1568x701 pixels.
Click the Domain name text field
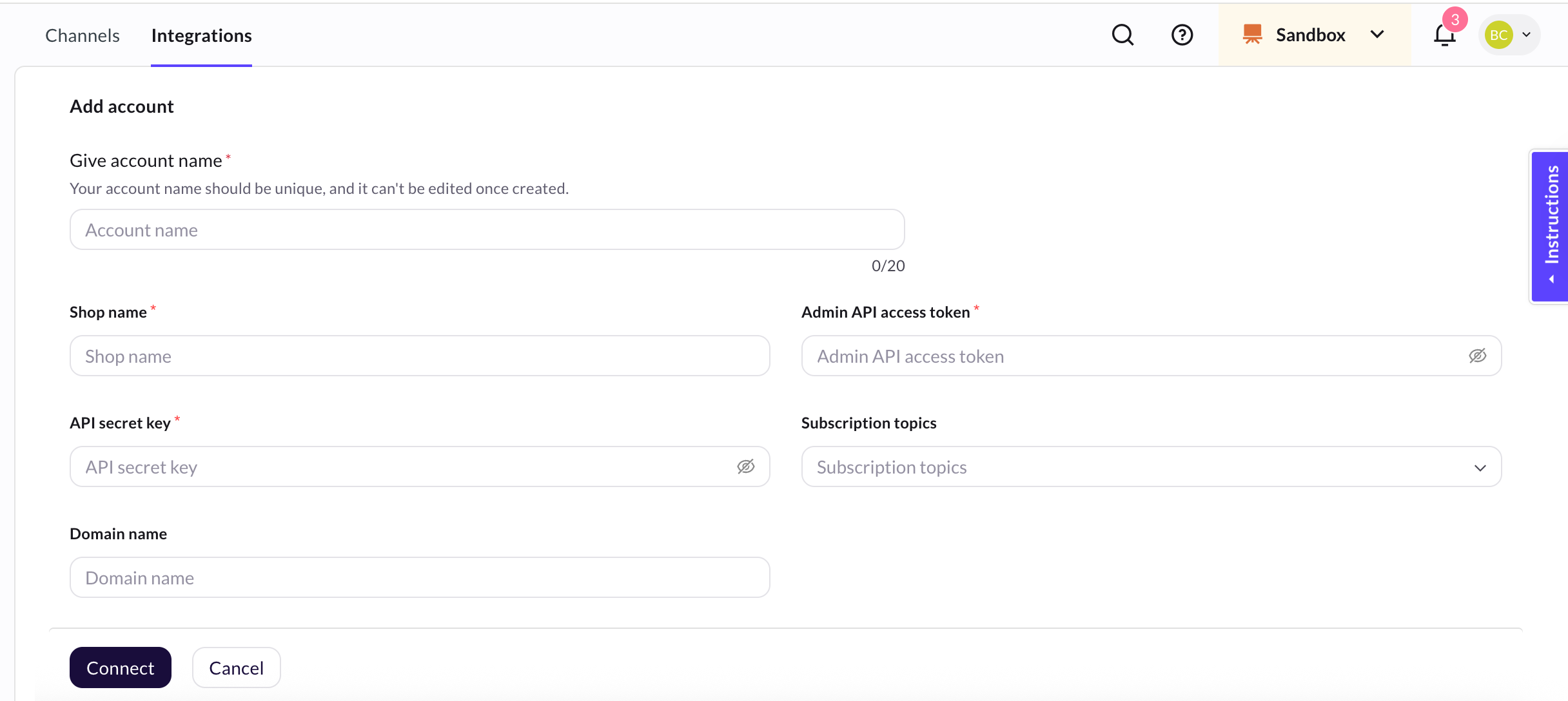pyautogui.click(x=419, y=577)
